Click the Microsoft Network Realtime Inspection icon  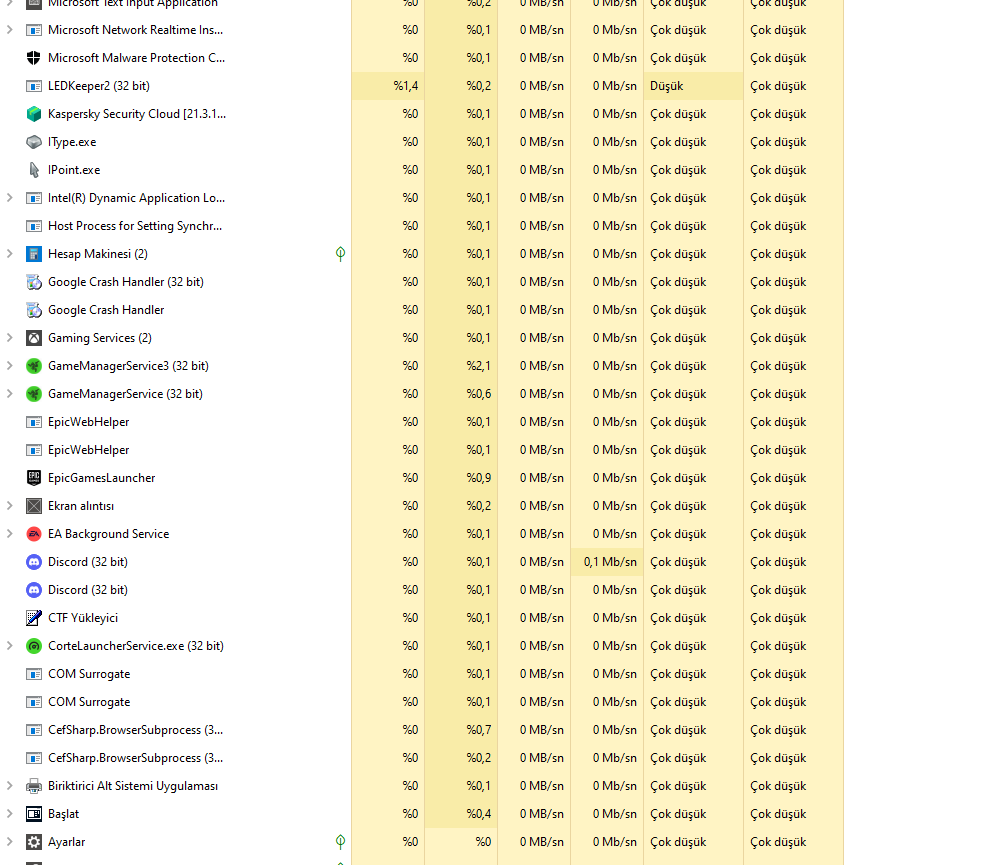tap(34, 30)
